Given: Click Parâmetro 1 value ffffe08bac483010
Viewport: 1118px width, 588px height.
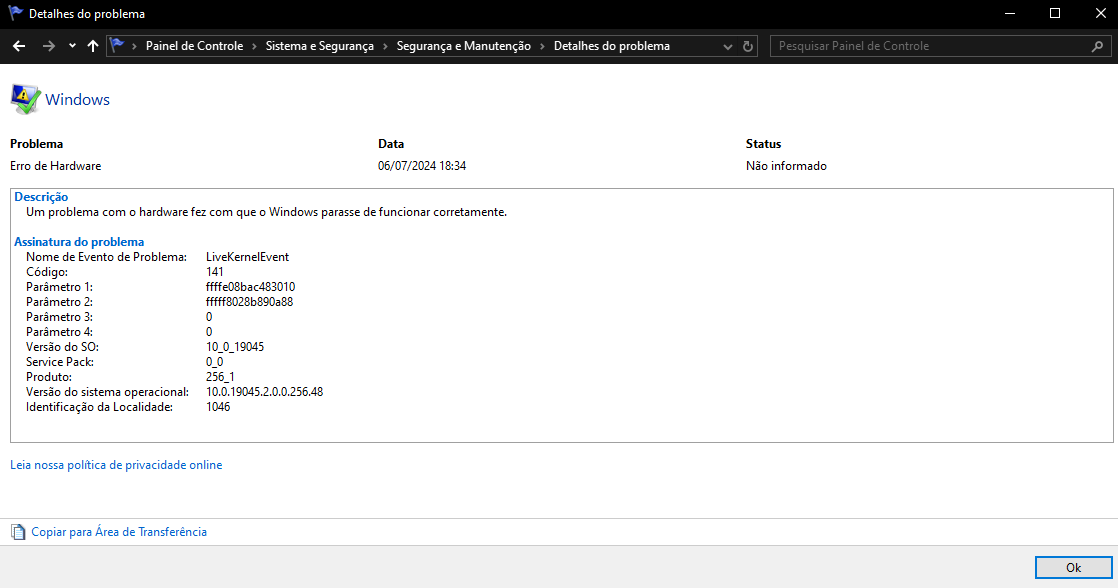Looking at the screenshot, I should [x=250, y=287].
